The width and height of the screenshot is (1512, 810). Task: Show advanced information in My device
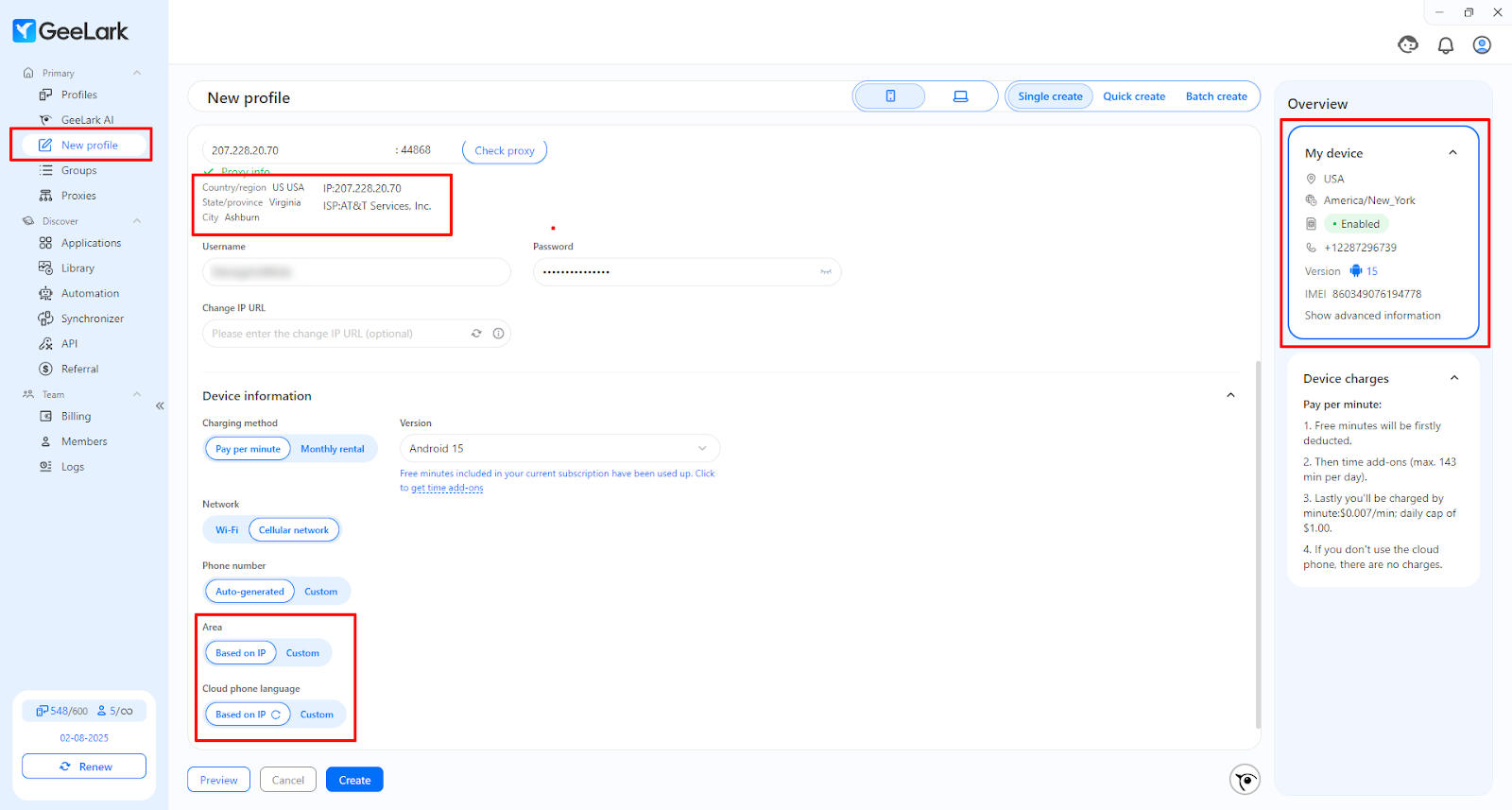point(1372,316)
